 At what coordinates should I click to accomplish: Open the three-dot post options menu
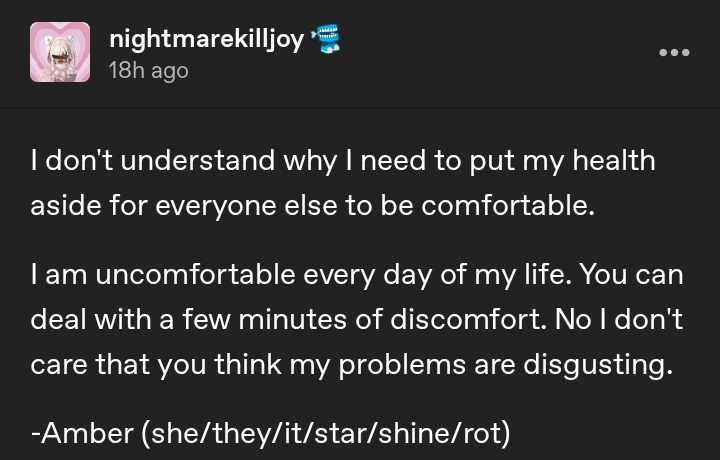click(674, 52)
